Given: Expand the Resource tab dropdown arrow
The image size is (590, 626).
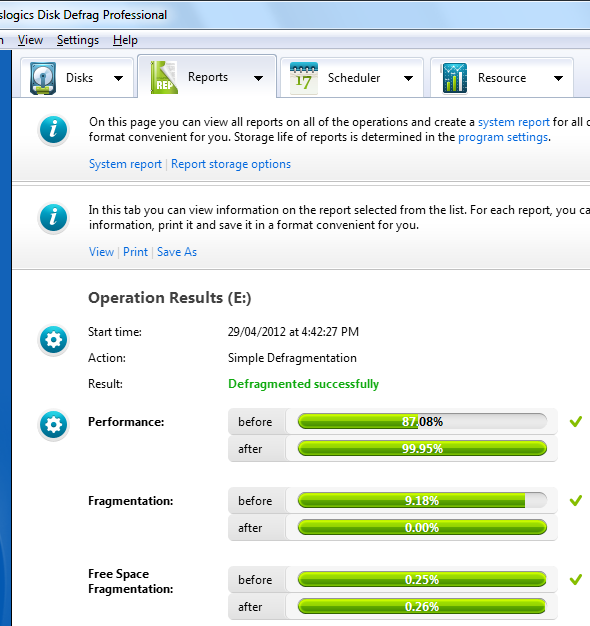Looking at the screenshot, I should click(x=558, y=78).
